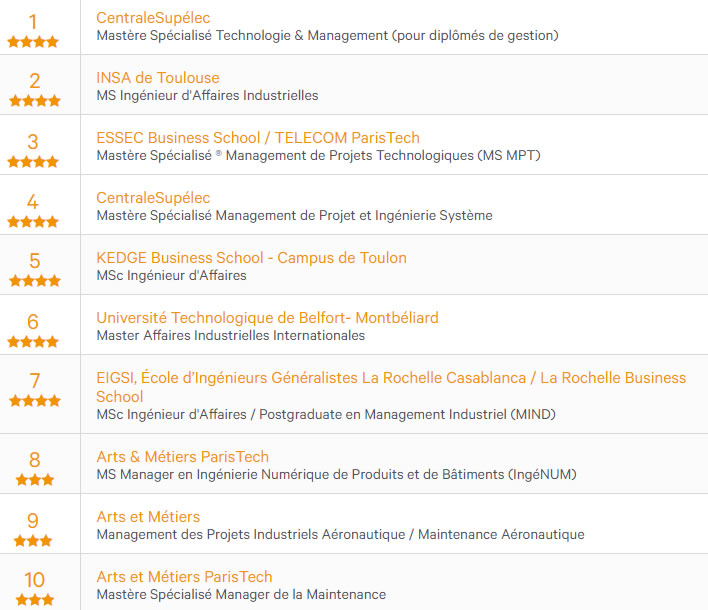Image resolution: width=708 pixels, height=610 pixels.
Task: Open Université Technologique de Belfort-Montbéliard link
Action: [x=267, y=318]
